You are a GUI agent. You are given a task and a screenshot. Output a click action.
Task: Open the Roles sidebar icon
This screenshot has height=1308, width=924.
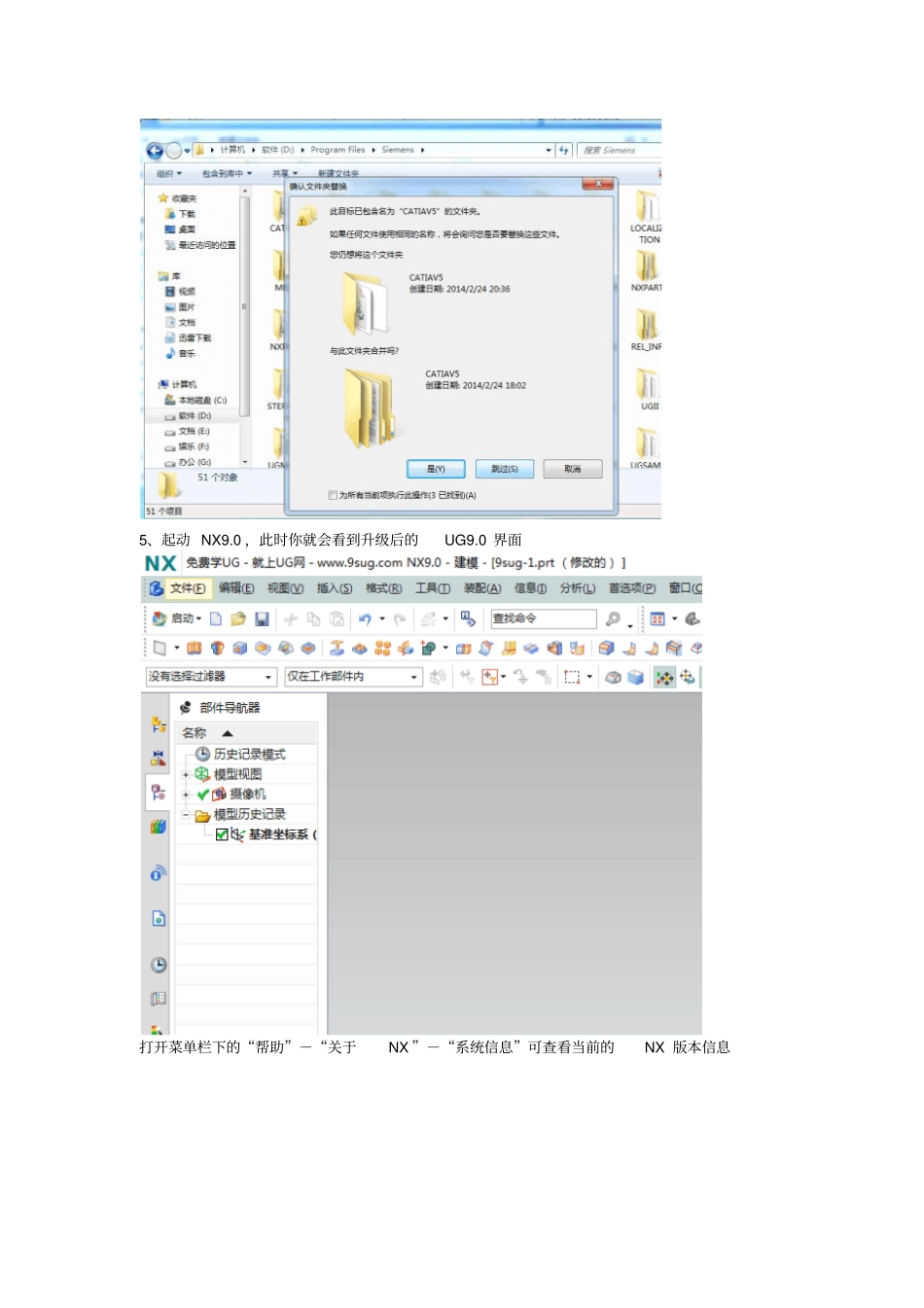159,999
